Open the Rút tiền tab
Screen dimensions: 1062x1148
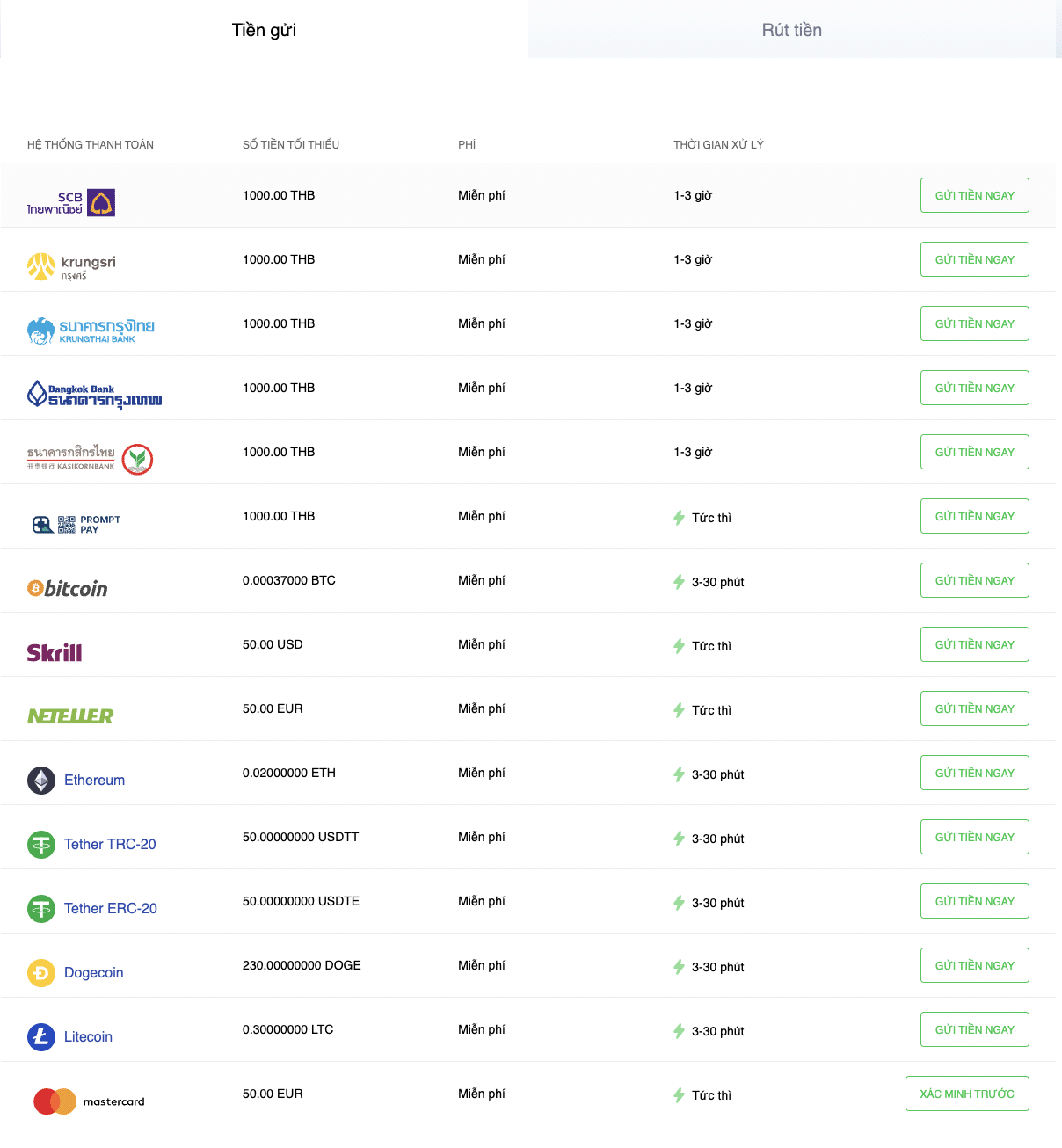(x=792, y=30)
